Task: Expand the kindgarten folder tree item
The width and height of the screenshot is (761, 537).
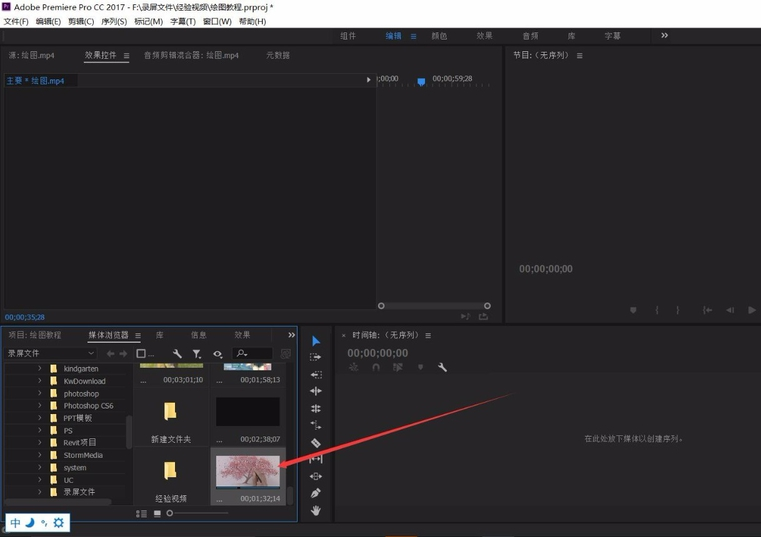Action: click(x=41, y=369)
